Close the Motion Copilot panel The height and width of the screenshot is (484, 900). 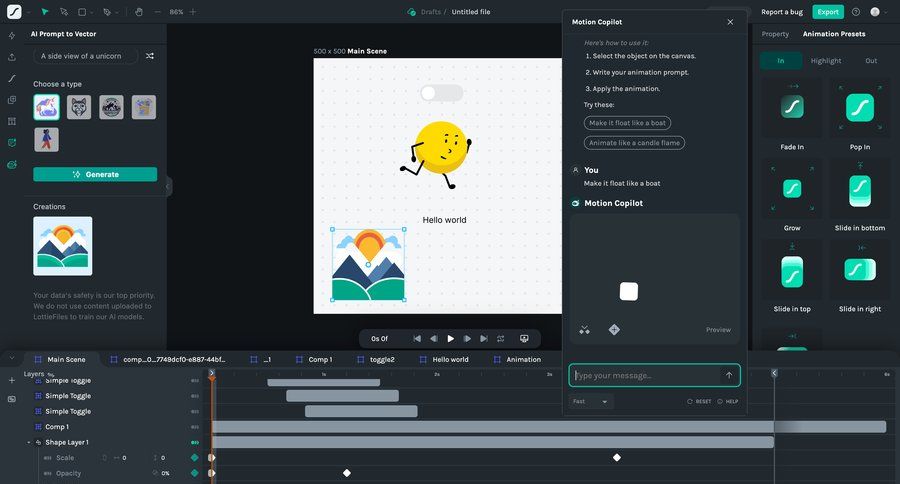click(x=730, y=22)
